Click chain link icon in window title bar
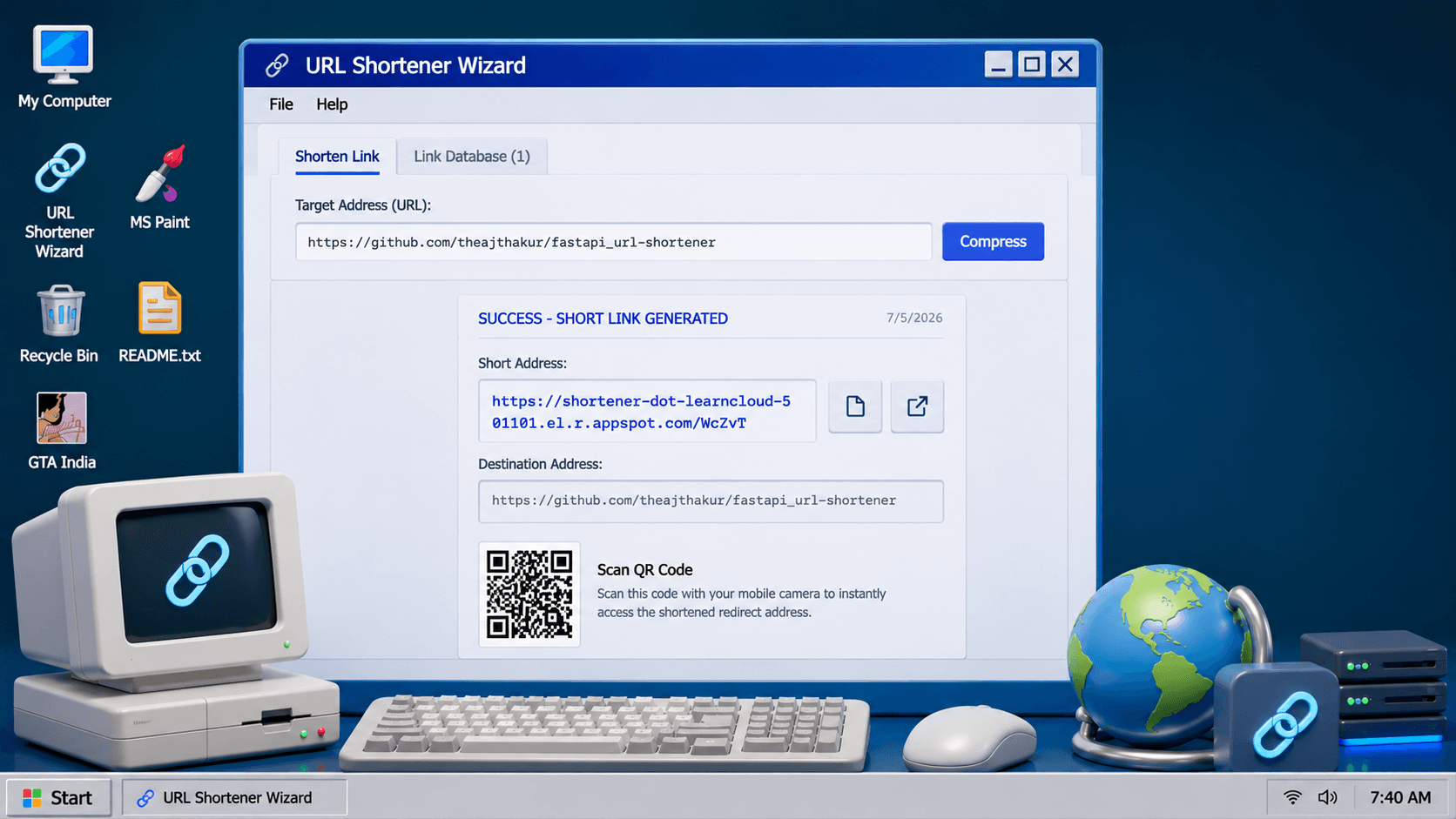The height and width of the screenshot is (819, 1456). coord(277,65)
